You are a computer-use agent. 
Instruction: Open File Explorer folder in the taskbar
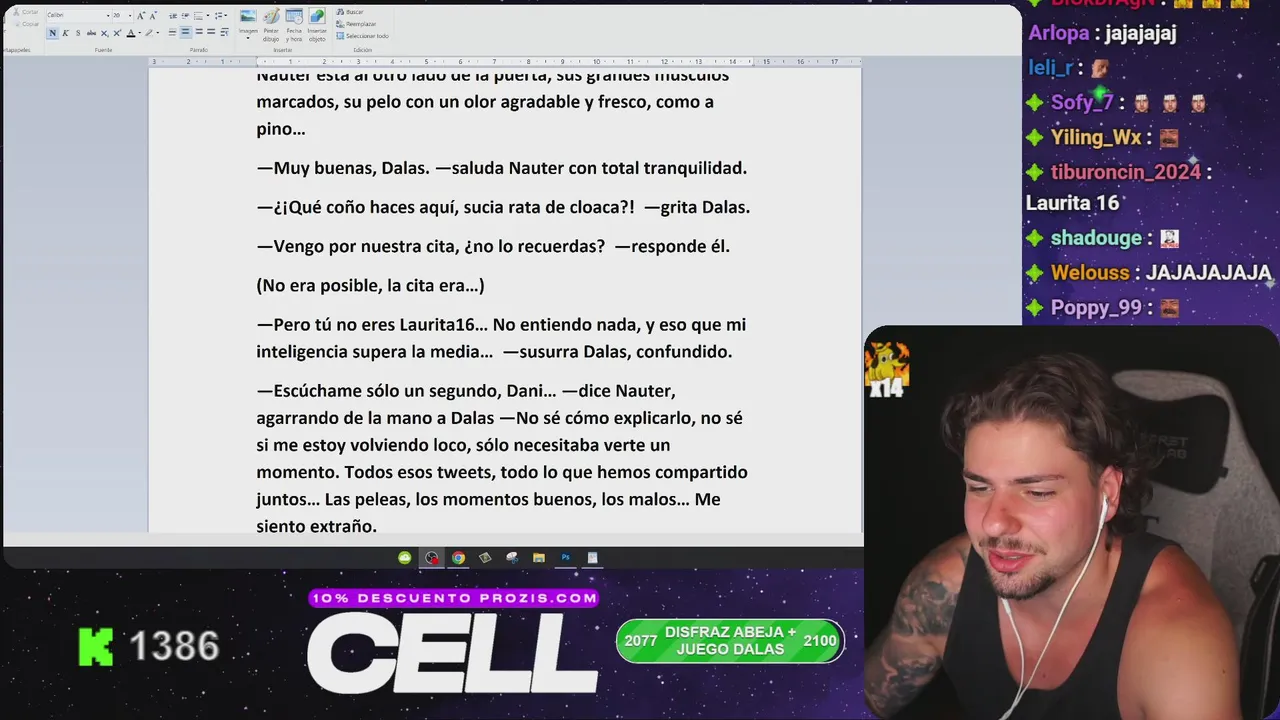tap(539, 558)
